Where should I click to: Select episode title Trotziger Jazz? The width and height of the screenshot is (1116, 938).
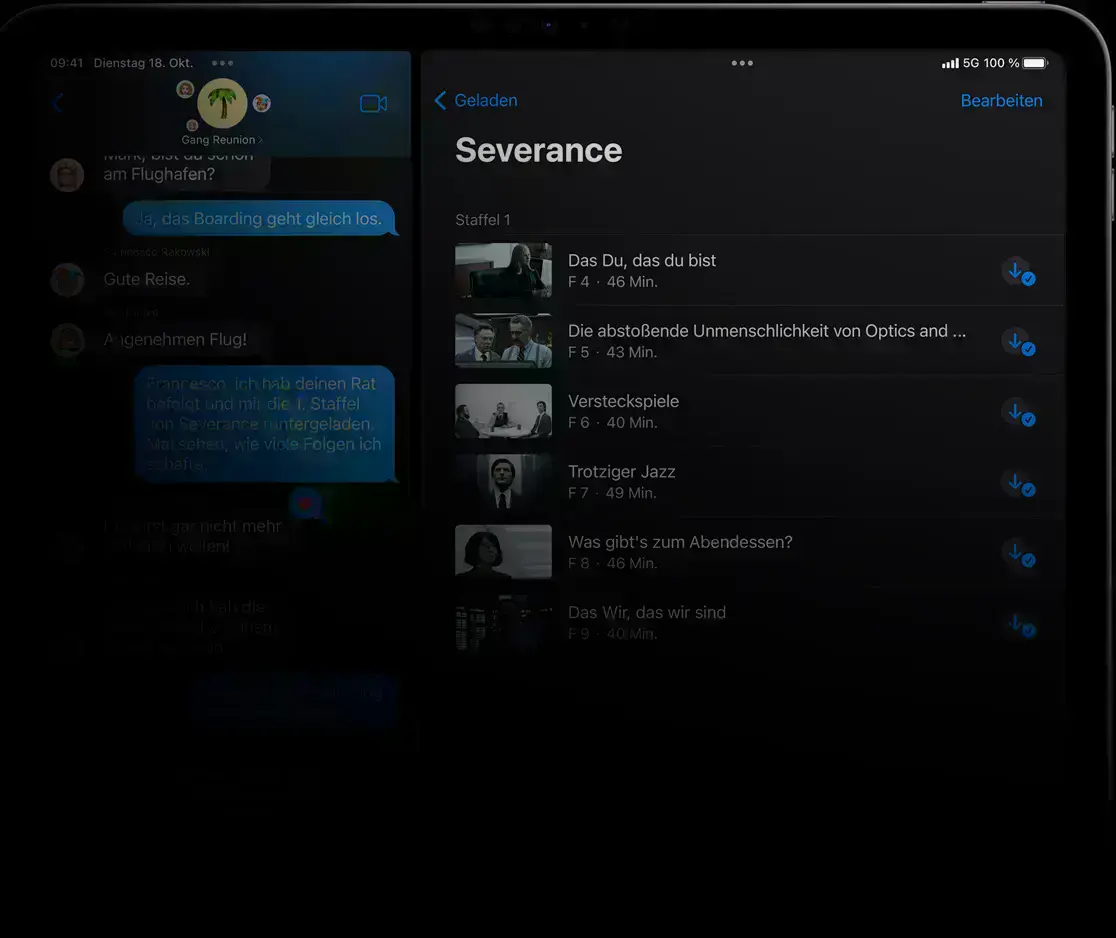pos(621,472)
